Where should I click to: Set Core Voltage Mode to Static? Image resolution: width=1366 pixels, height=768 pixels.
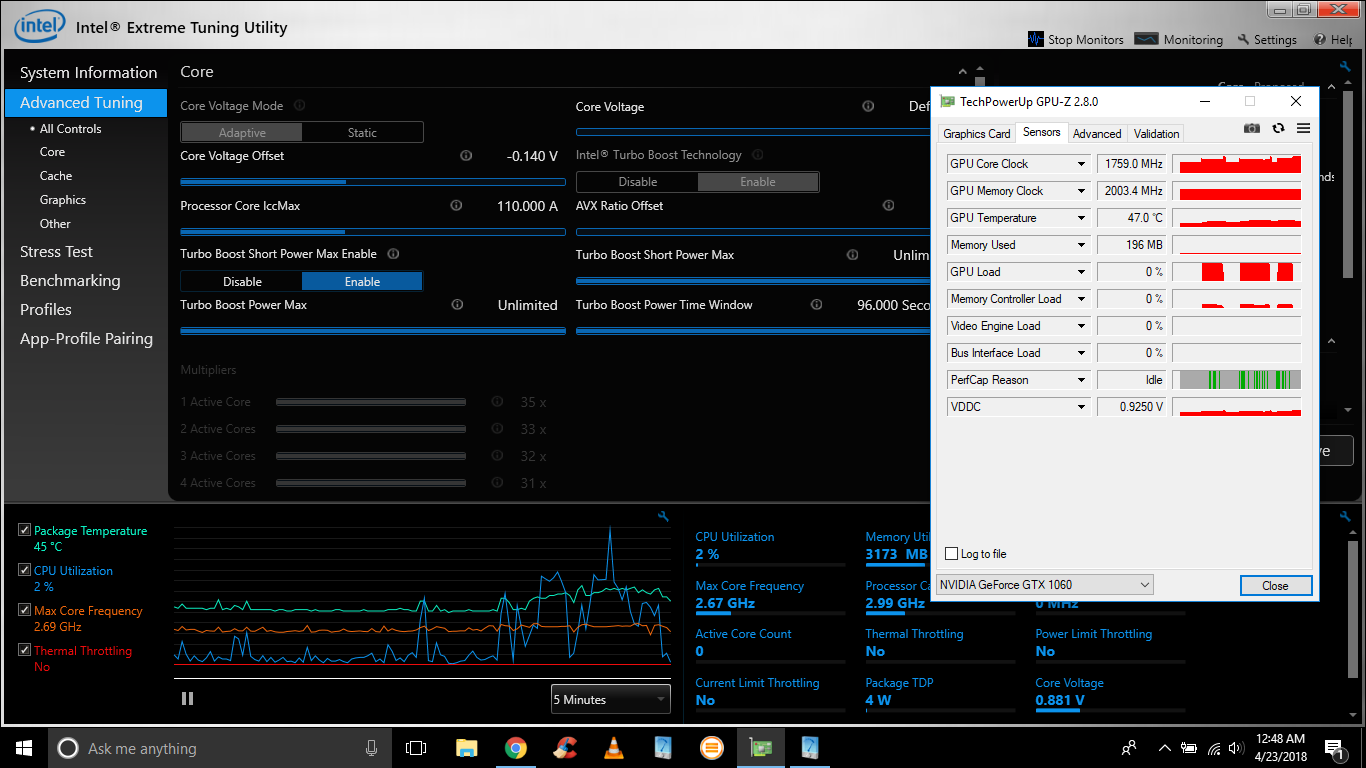[362, 132]
